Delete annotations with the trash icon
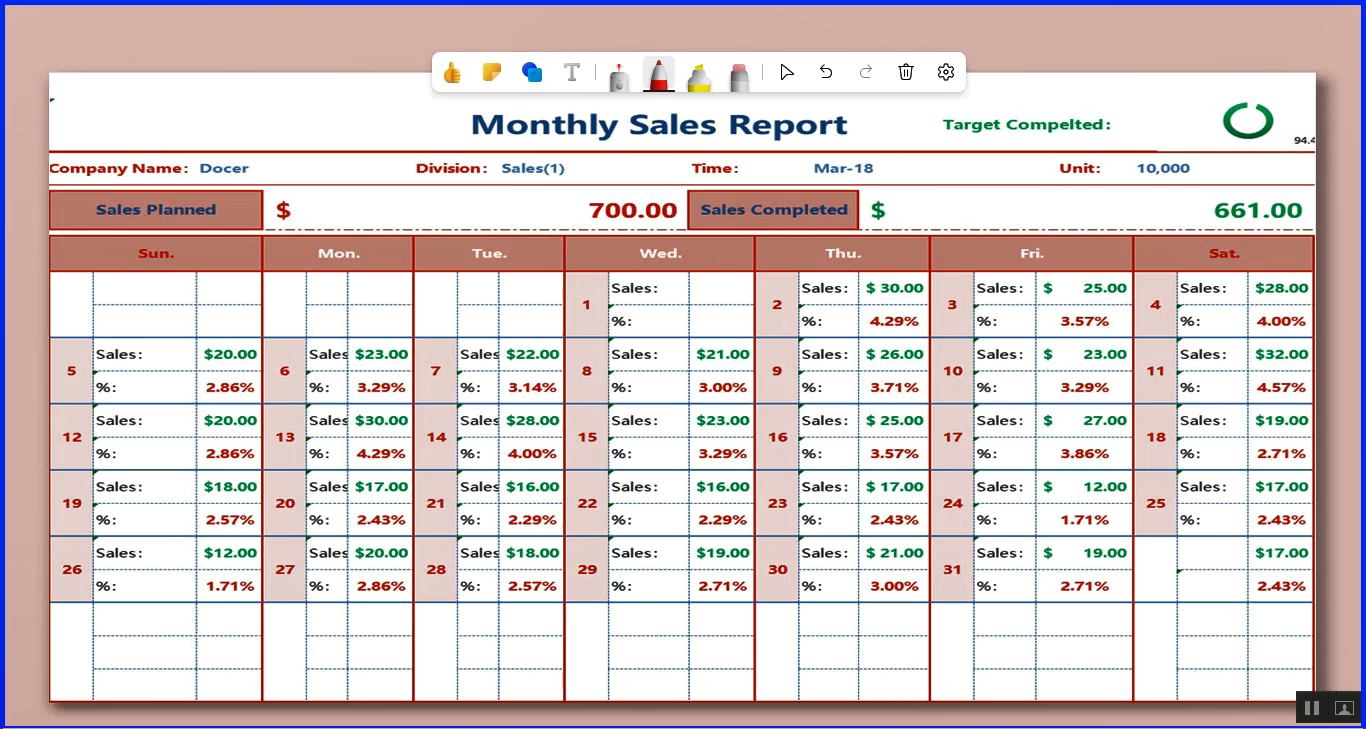1366x729 pixels. click(x=906, y=72)
